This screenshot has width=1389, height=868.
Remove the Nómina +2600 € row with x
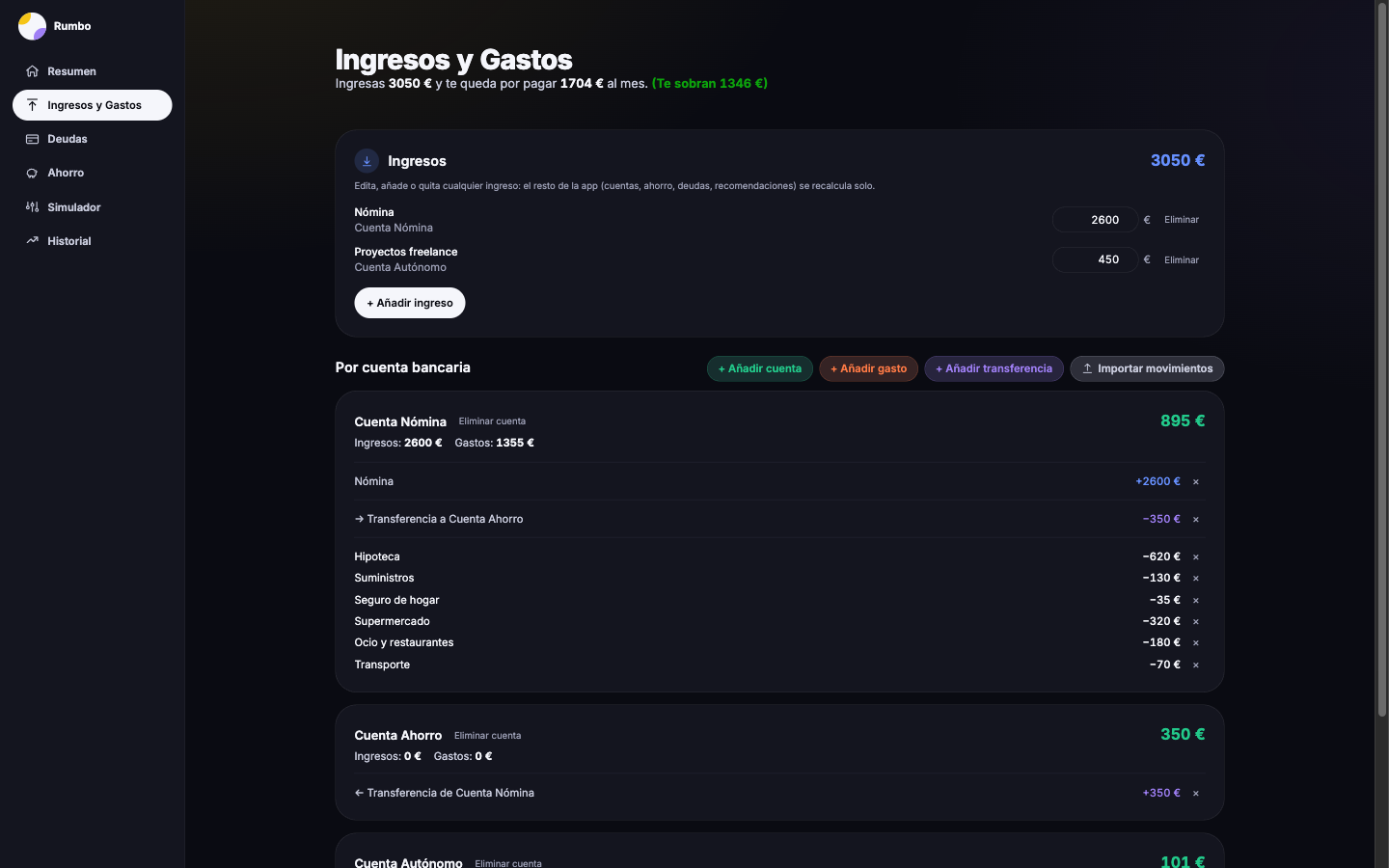click(1196, 481)
